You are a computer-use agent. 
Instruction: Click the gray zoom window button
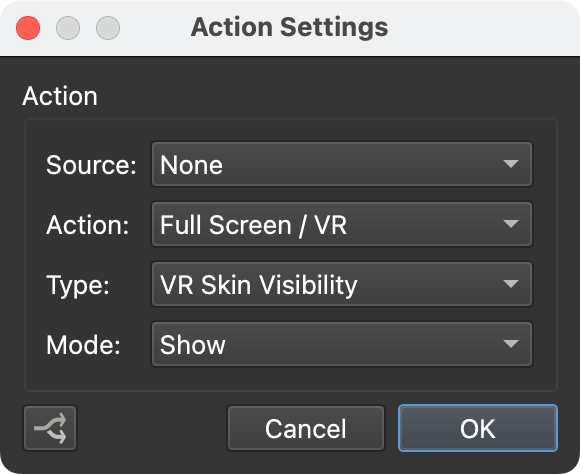coord(108,28)
